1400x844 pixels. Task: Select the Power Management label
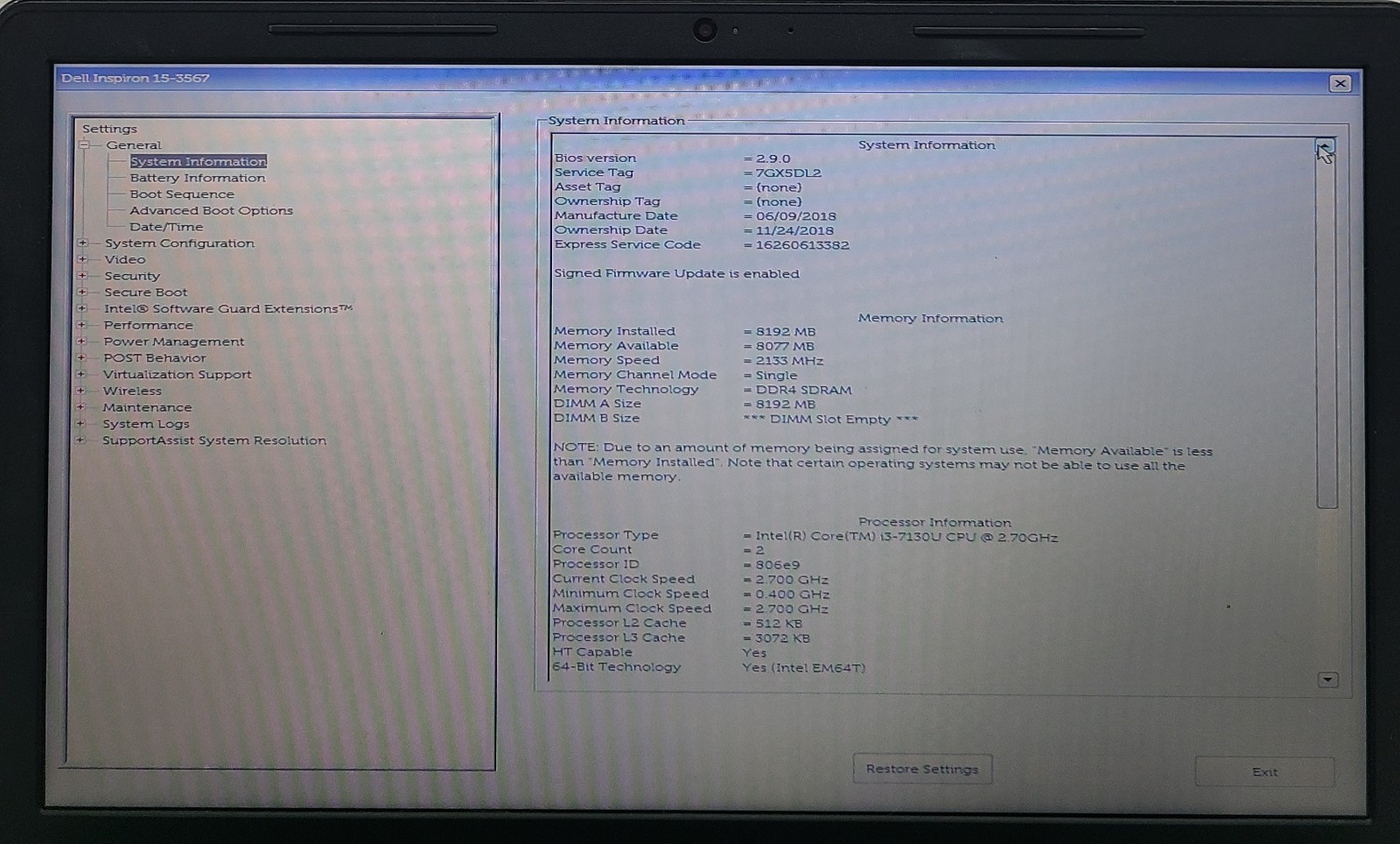[174, 341]
